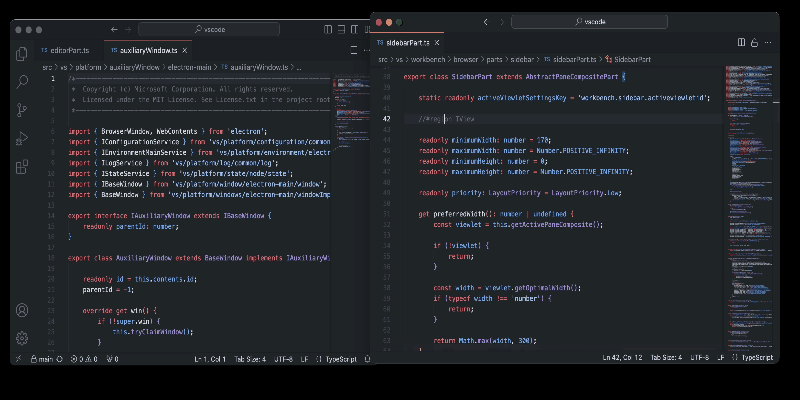Open the Source Control view
The height and width of the screenshot is (400, 800).
22,109
